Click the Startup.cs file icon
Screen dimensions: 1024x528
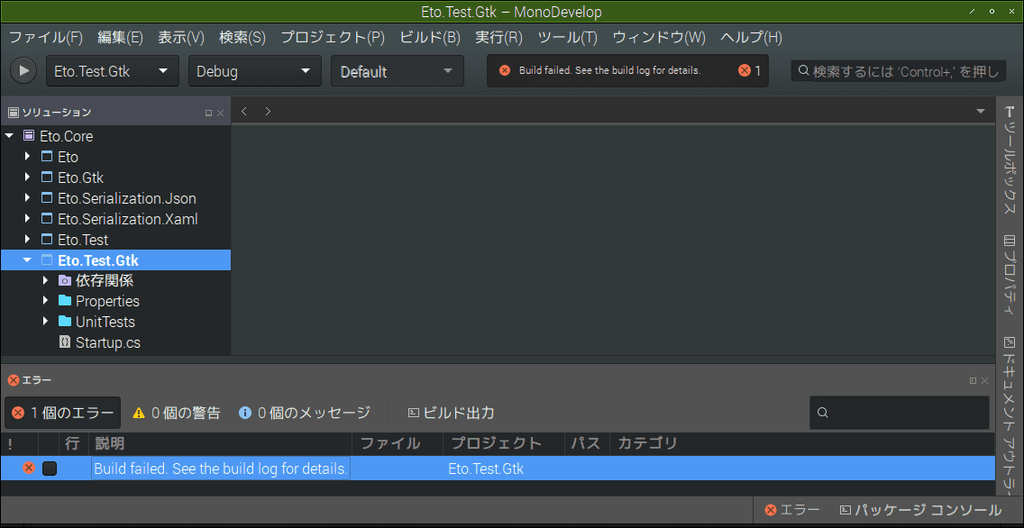tap(64, 342)
